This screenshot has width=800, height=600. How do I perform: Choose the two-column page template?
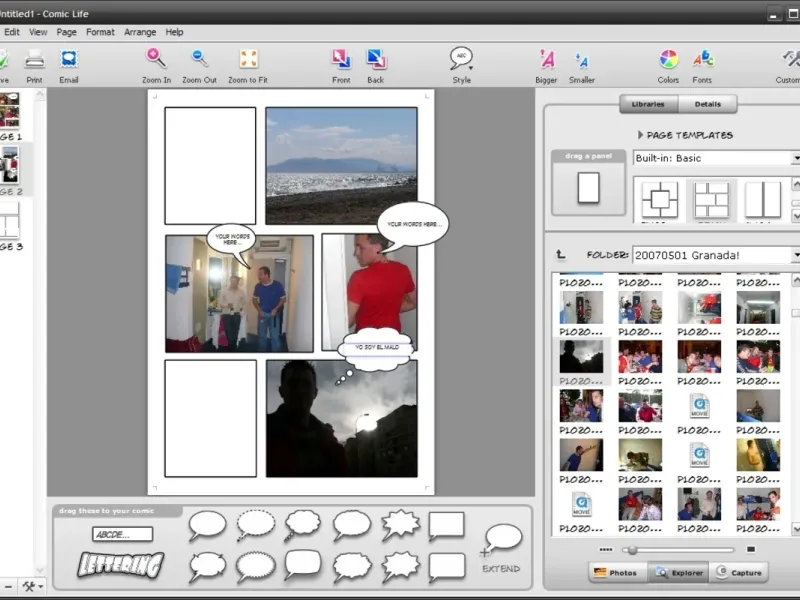click(763, 199)
